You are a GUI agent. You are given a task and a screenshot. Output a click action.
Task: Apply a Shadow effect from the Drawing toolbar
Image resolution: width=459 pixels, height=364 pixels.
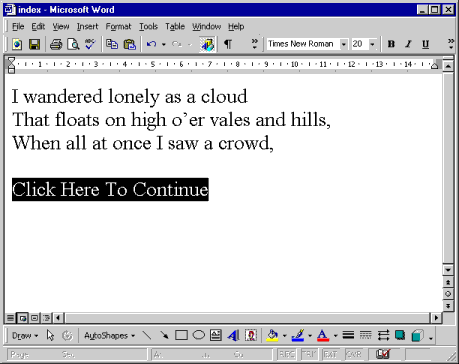pos(400,335)
